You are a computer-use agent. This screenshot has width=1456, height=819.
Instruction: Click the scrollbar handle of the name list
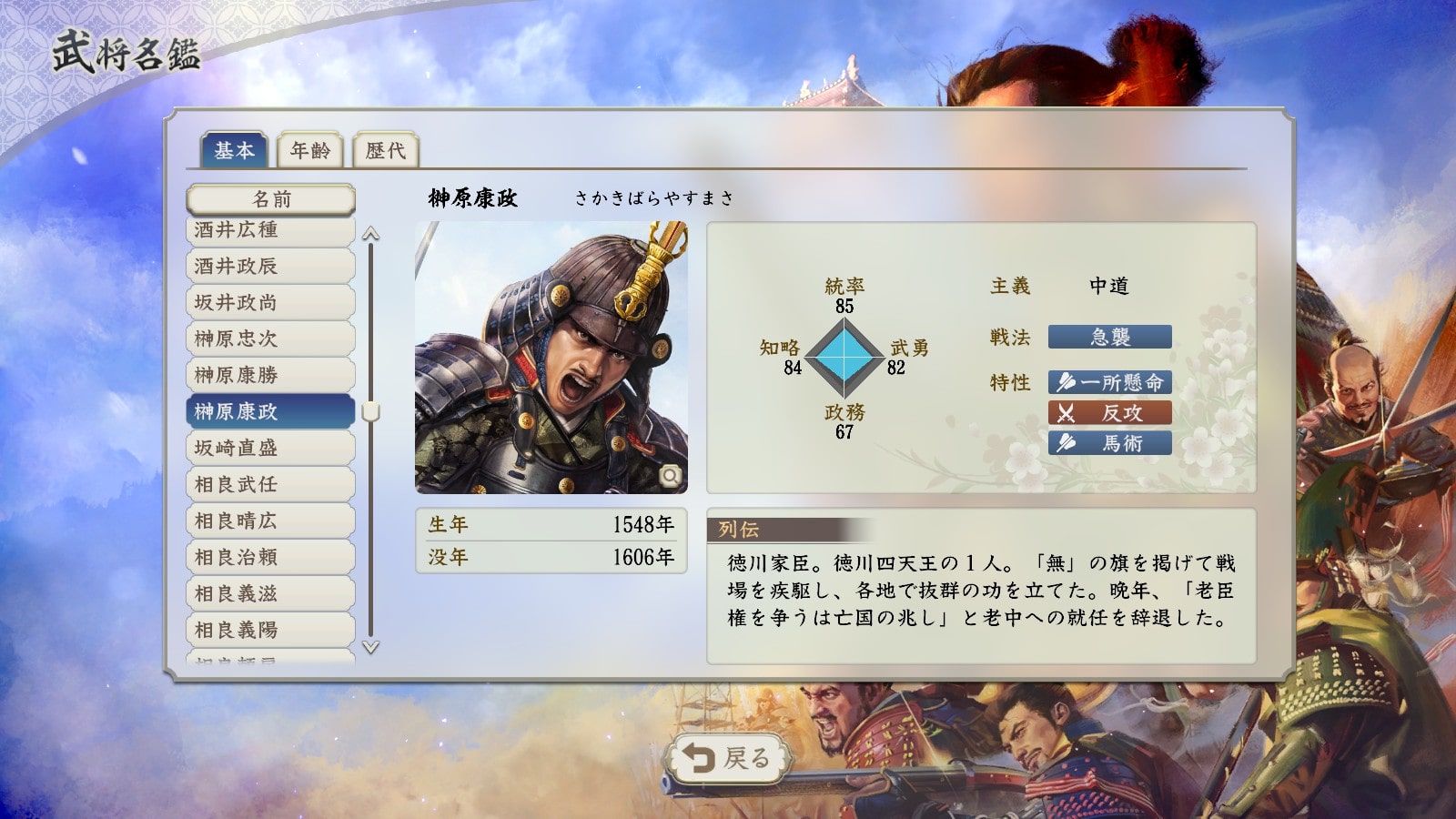tap(370, 412)
